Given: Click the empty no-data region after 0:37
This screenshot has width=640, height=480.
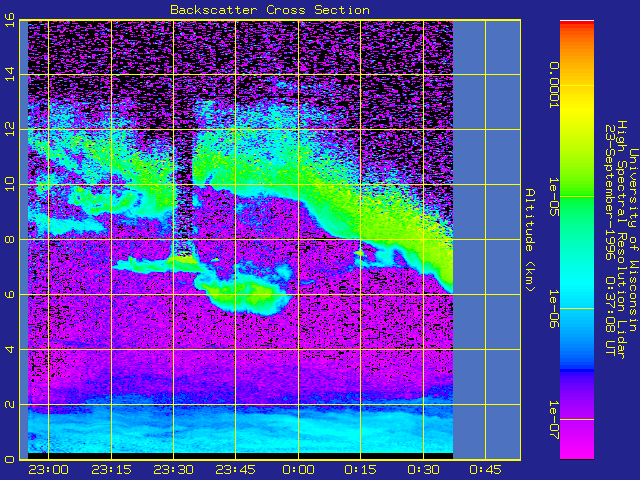Looking at the screenshot, I should pyautogui.click(x=487, y=240).
